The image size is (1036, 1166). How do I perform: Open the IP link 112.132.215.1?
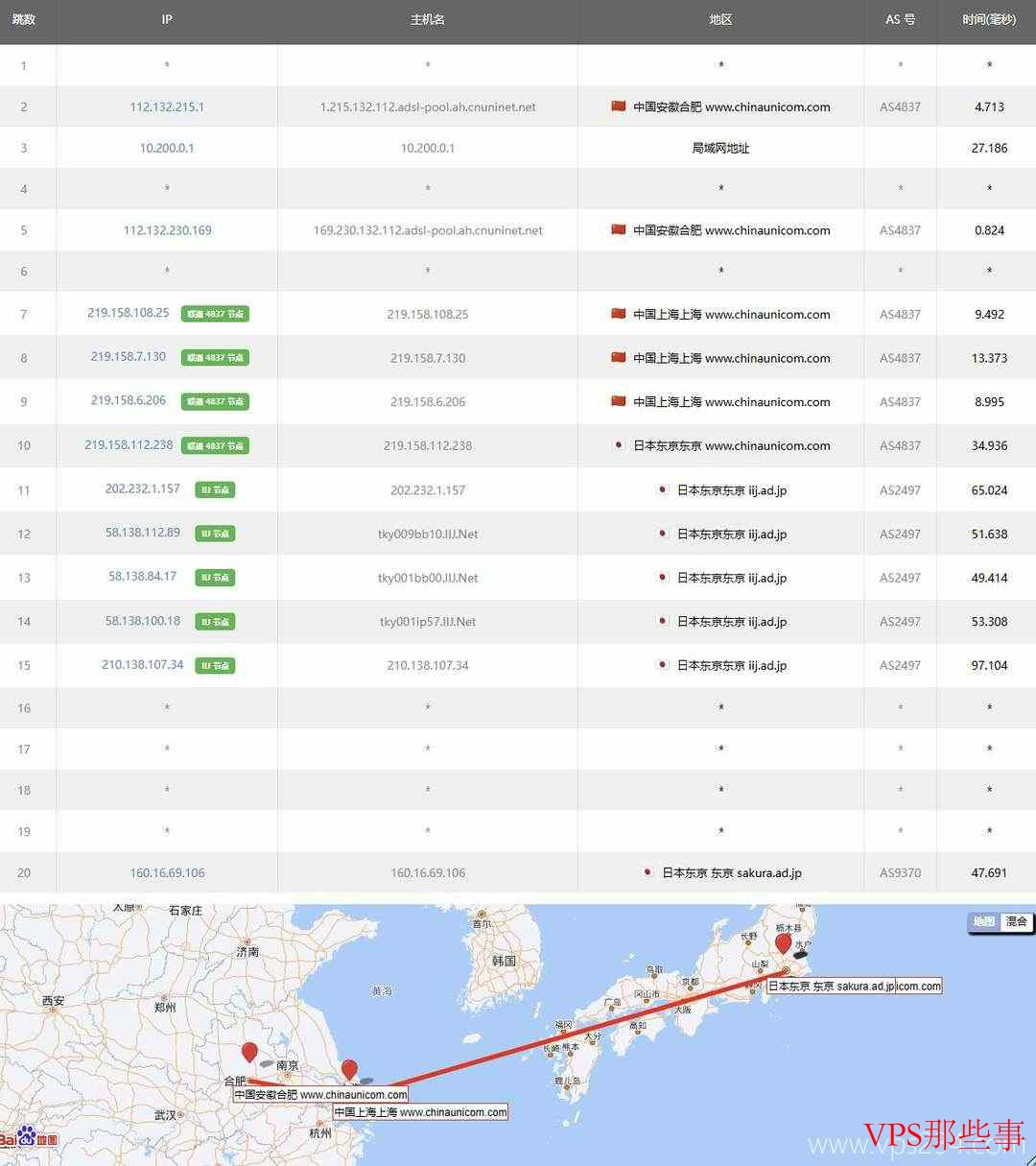point(167,107)
